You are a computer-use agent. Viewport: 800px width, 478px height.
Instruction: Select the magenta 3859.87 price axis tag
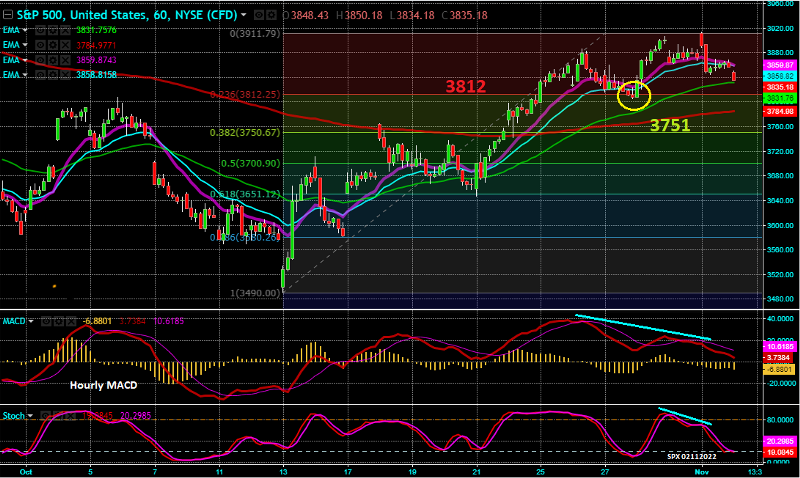780,65
